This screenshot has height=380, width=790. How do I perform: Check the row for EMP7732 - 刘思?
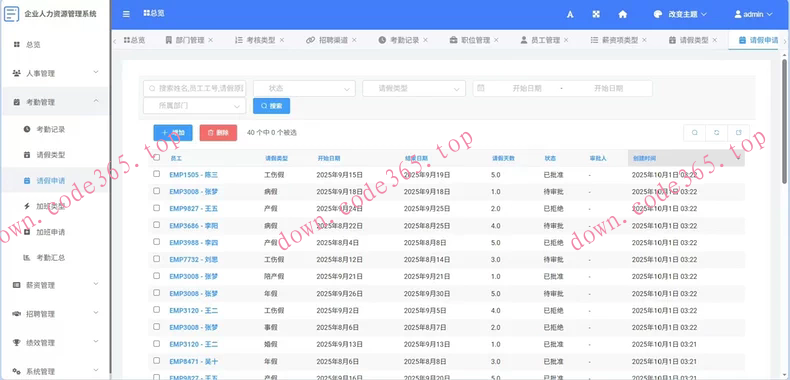(157, 259)
